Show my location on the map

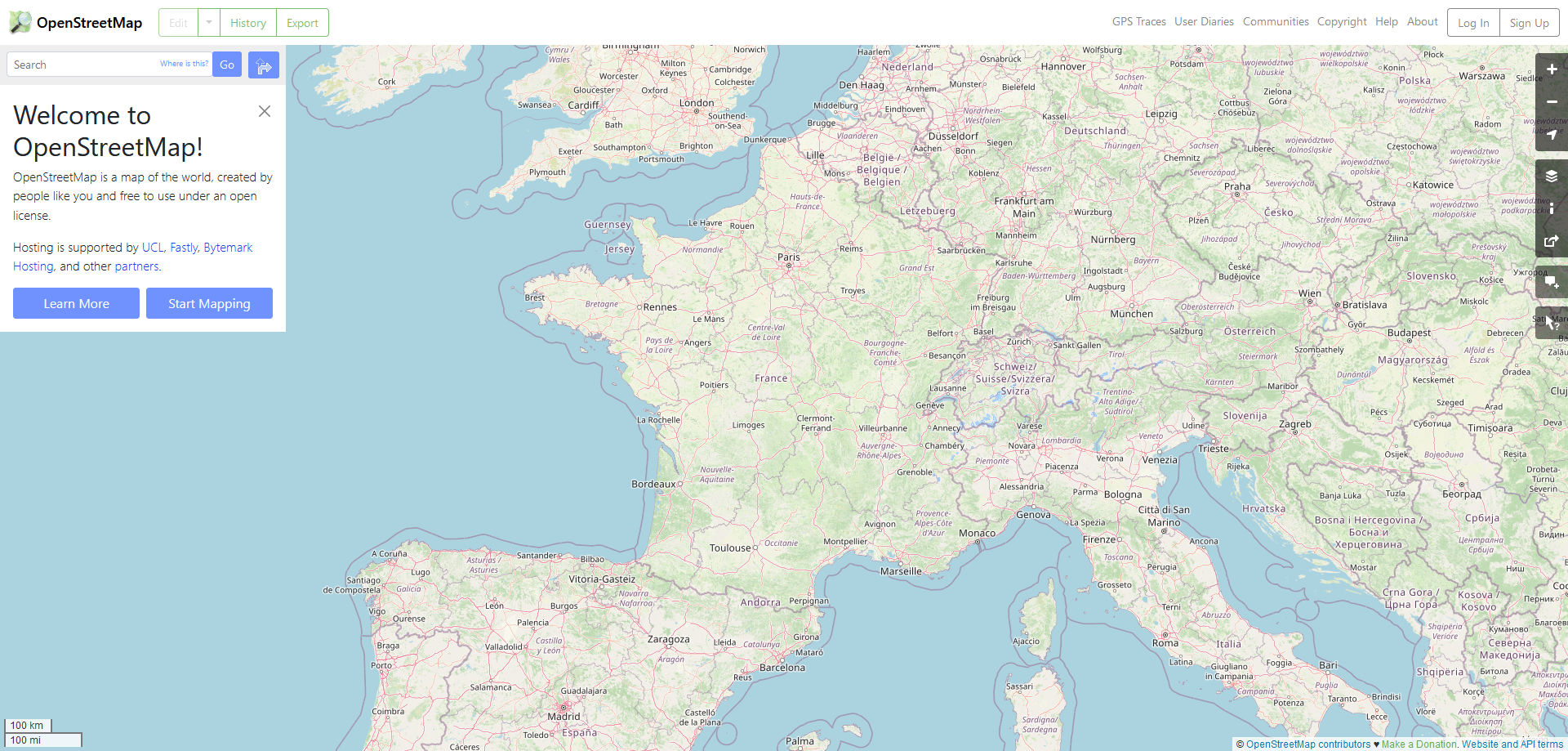coord(1552,135)
